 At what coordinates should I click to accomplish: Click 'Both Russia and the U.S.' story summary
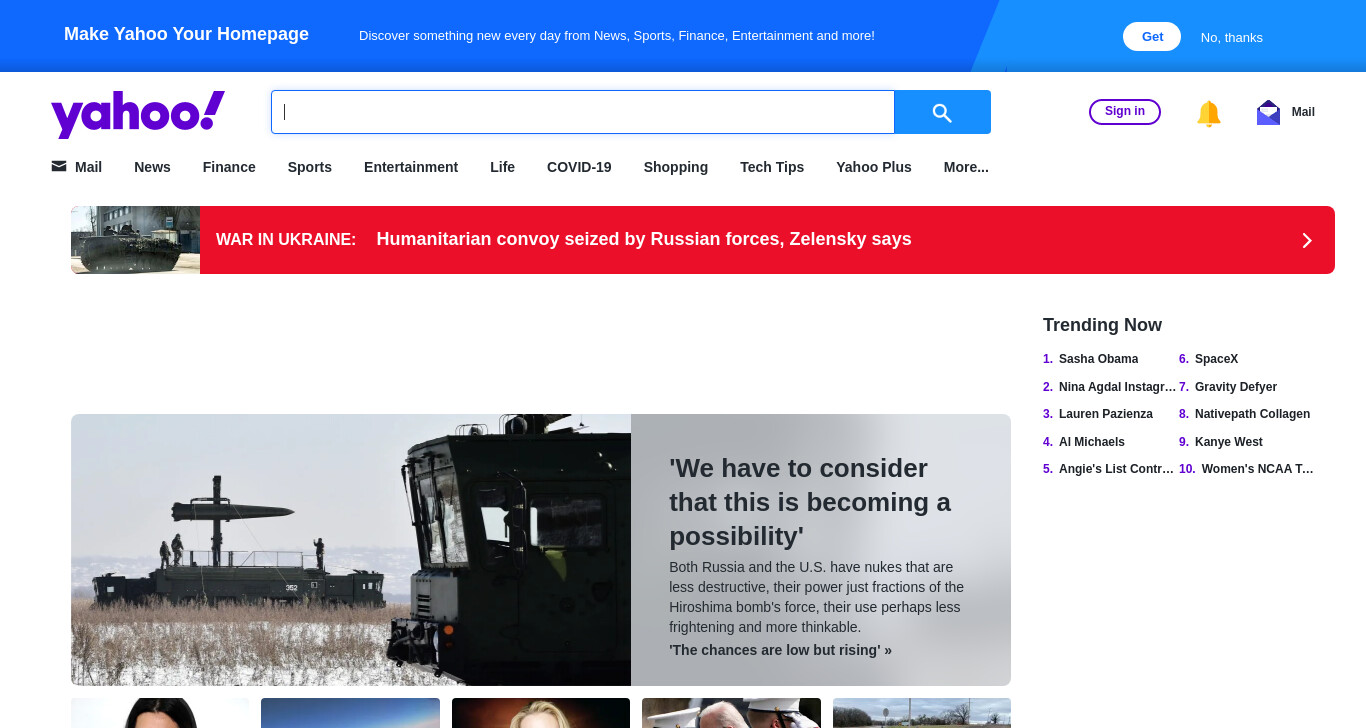pyautogui.click(x=817, y=597)
